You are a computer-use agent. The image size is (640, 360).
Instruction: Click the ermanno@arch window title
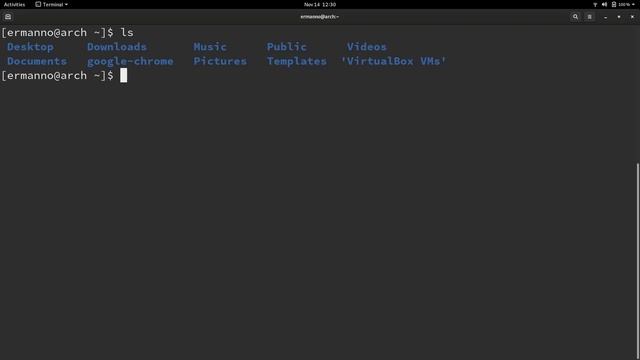point(320,17)
